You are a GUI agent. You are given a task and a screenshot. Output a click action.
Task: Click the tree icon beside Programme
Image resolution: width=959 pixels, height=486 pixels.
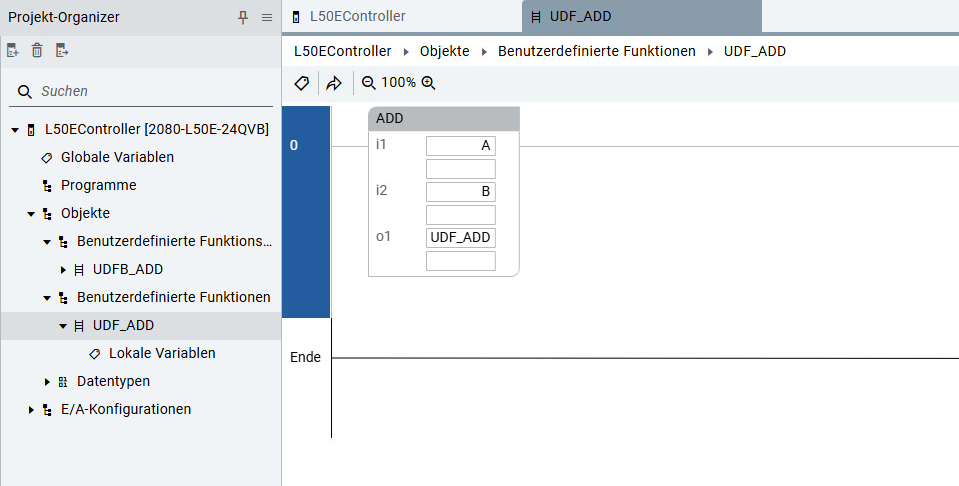coord(47,186)
